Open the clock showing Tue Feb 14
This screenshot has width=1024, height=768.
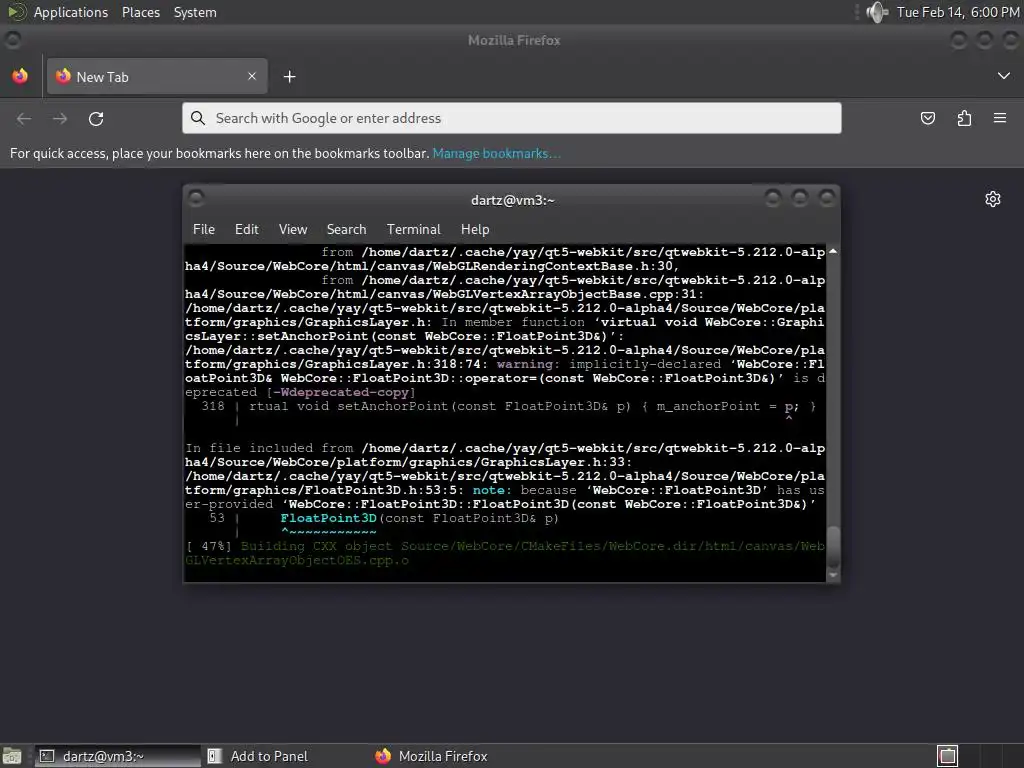point(957,12)
